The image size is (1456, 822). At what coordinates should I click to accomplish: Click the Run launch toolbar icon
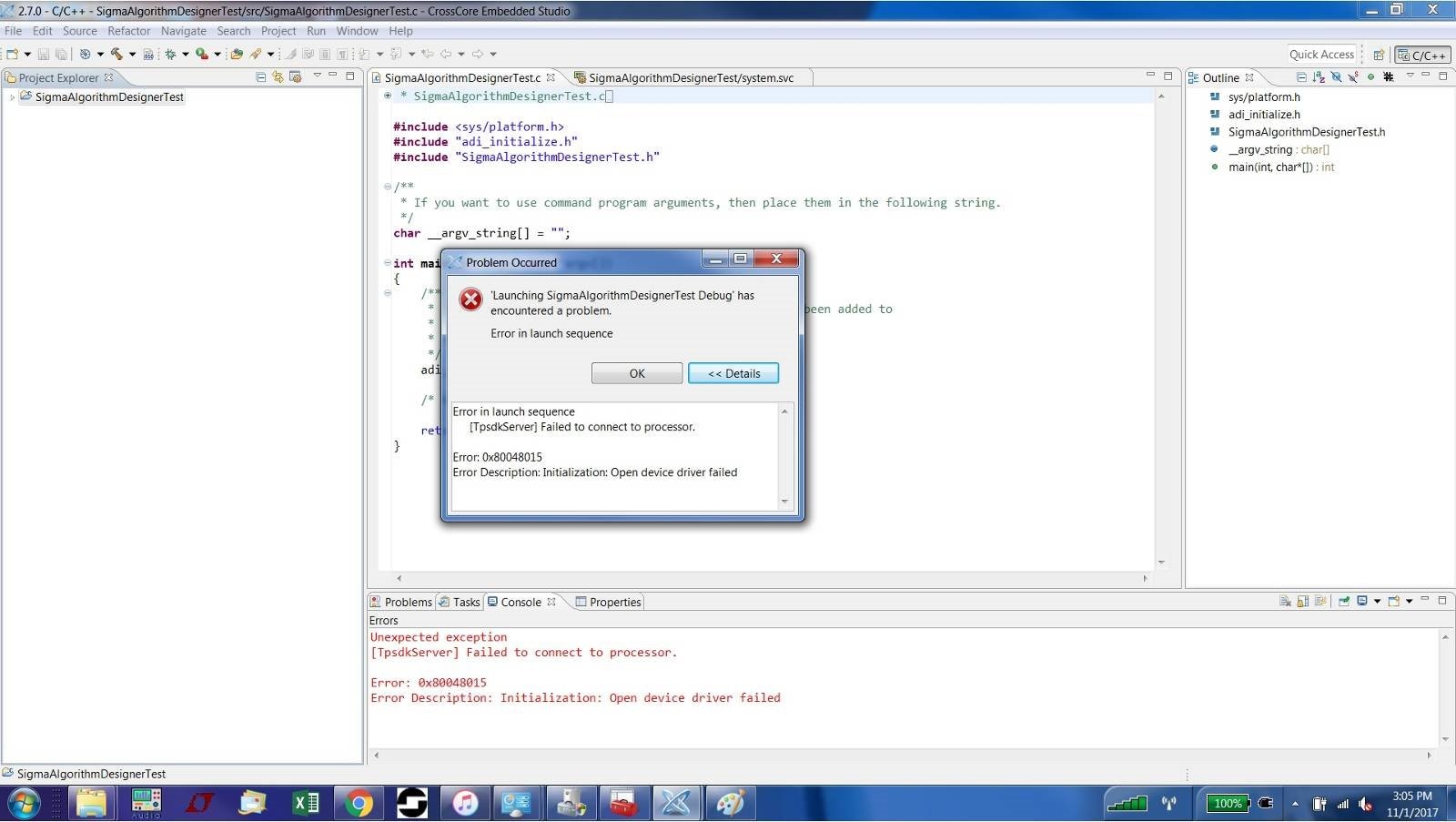201,55
